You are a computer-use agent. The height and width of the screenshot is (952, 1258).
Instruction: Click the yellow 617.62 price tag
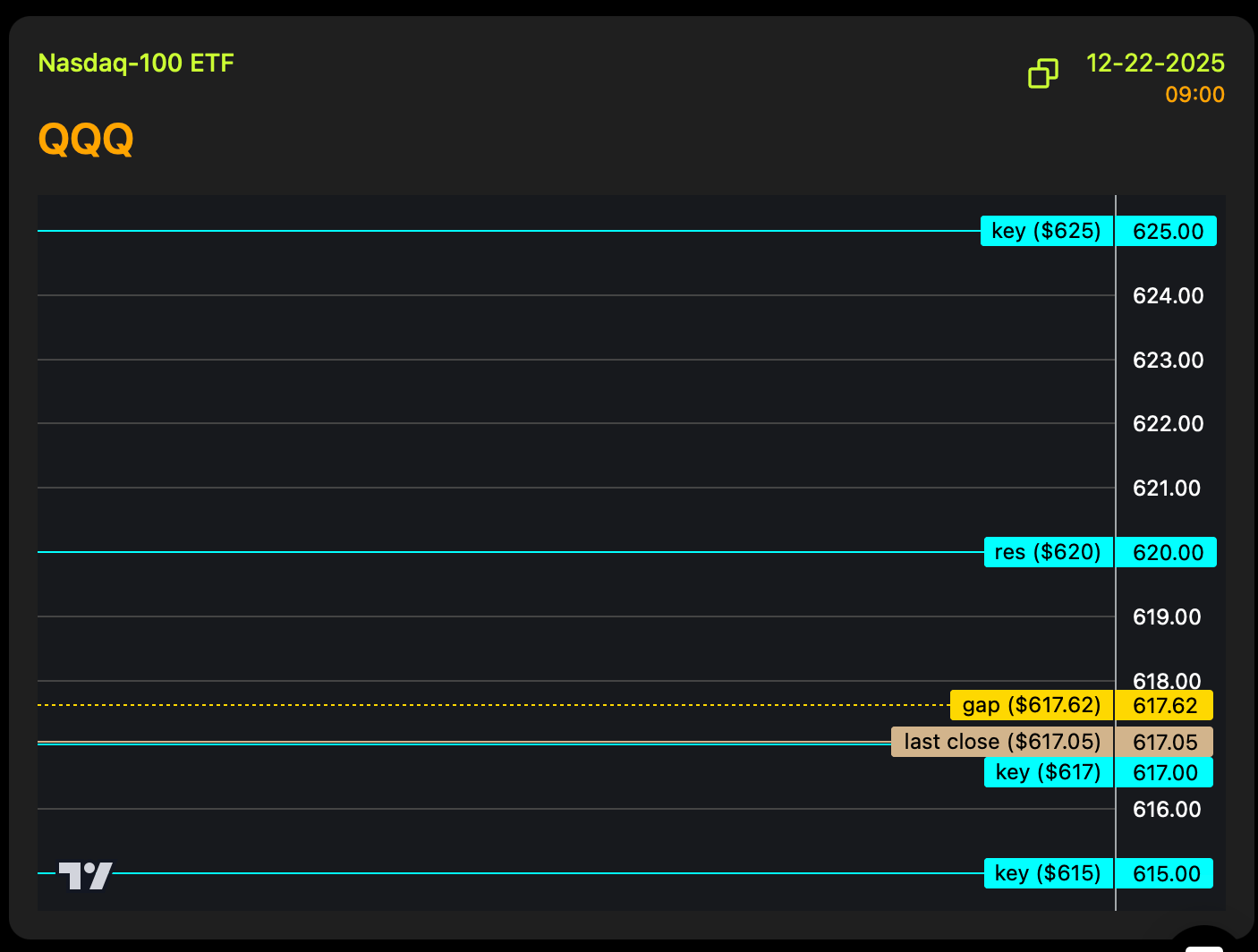(x=1164, y=706)
